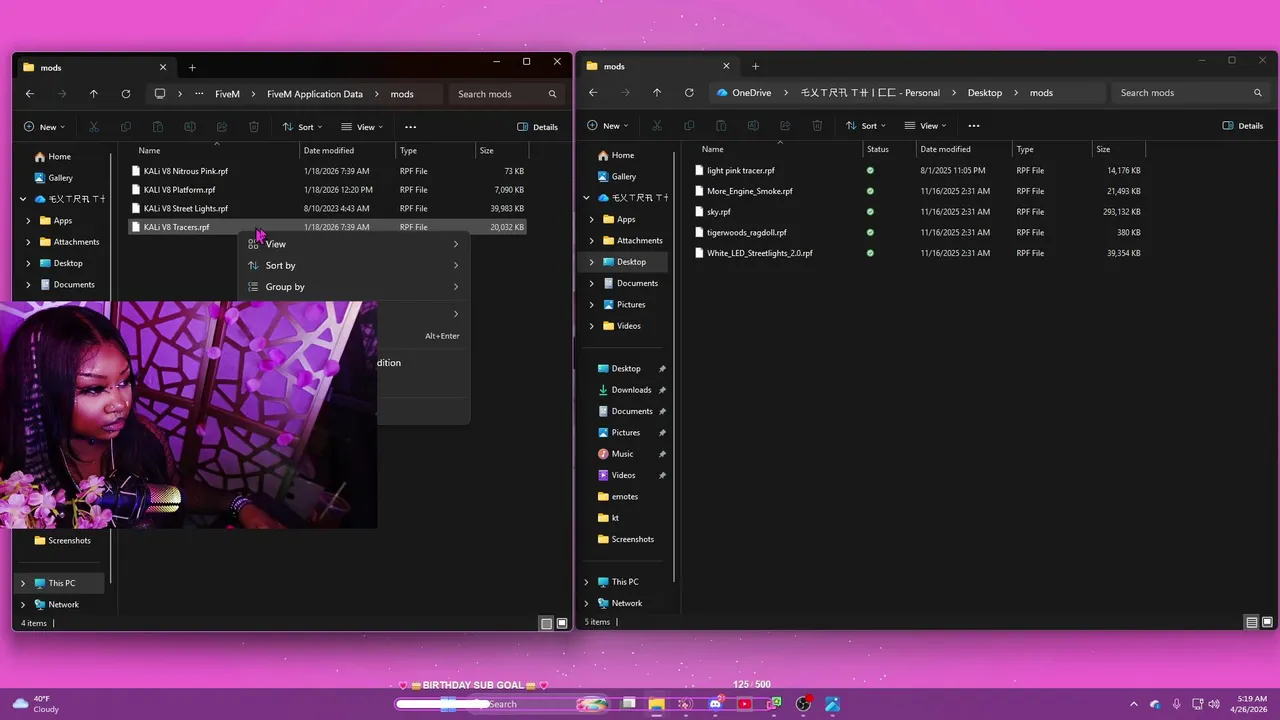Click FiveM Application Data in left breadcrumb
1280x720 pixels.
pos(315,94)
